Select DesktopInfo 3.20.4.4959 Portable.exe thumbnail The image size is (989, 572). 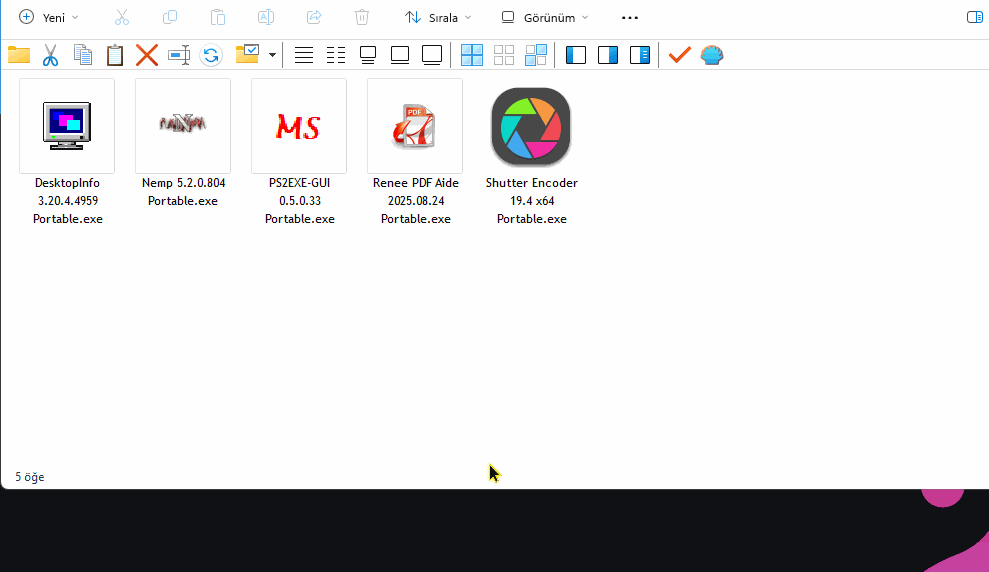[x=67, y=125]
